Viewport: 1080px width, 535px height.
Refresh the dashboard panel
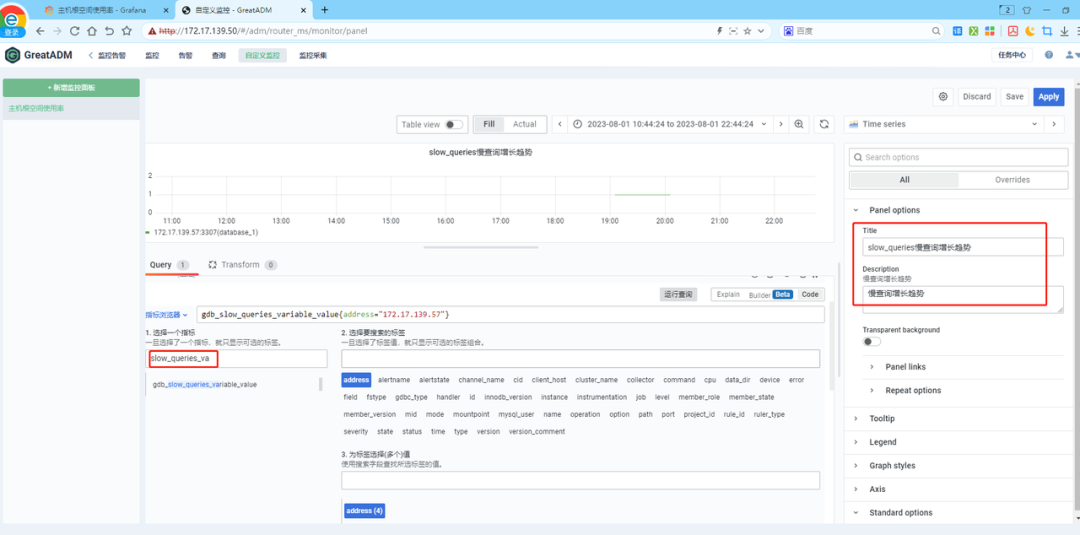point(824,124)
